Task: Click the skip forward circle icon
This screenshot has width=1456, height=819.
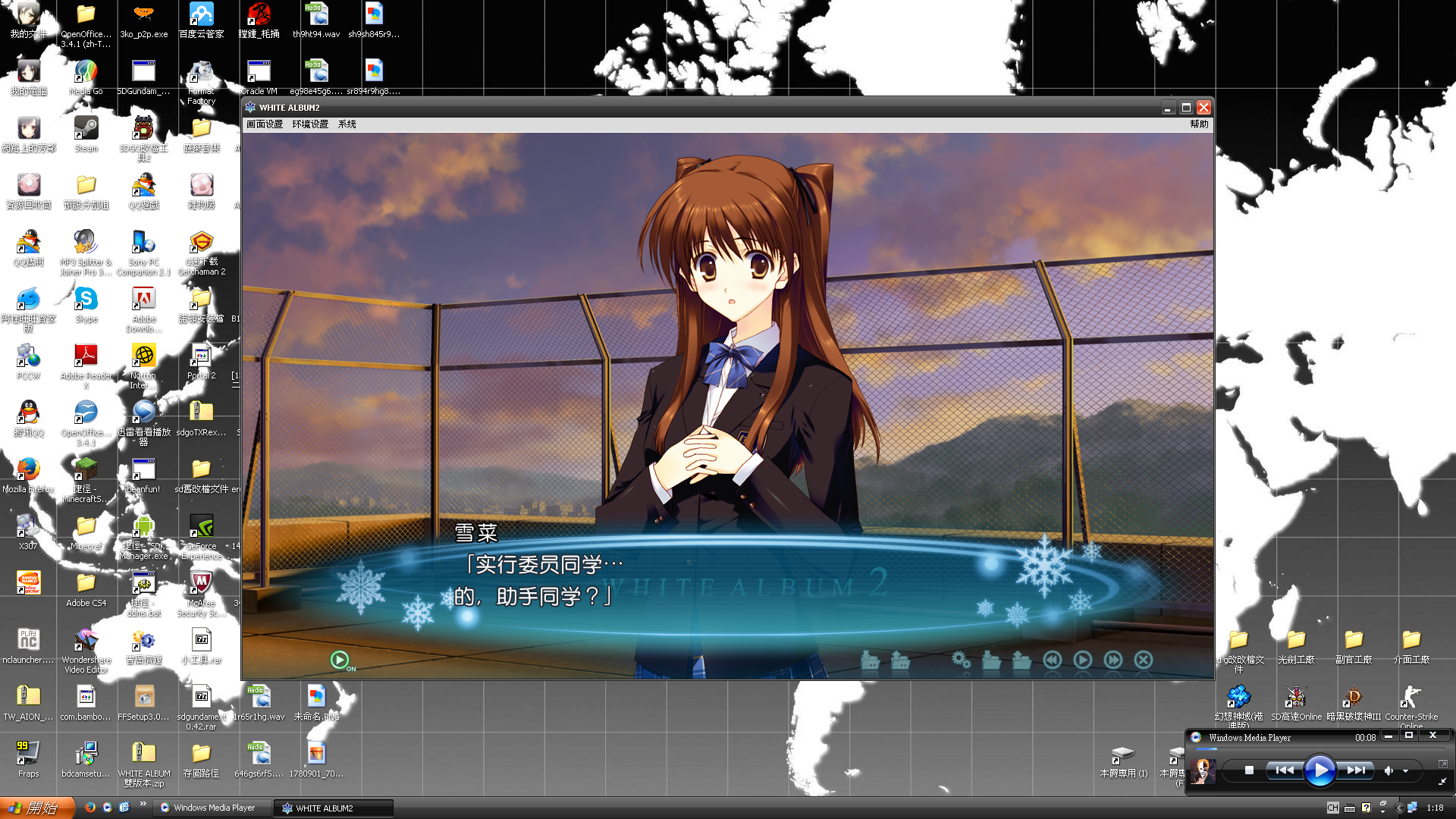Action: pos(1112,660)
